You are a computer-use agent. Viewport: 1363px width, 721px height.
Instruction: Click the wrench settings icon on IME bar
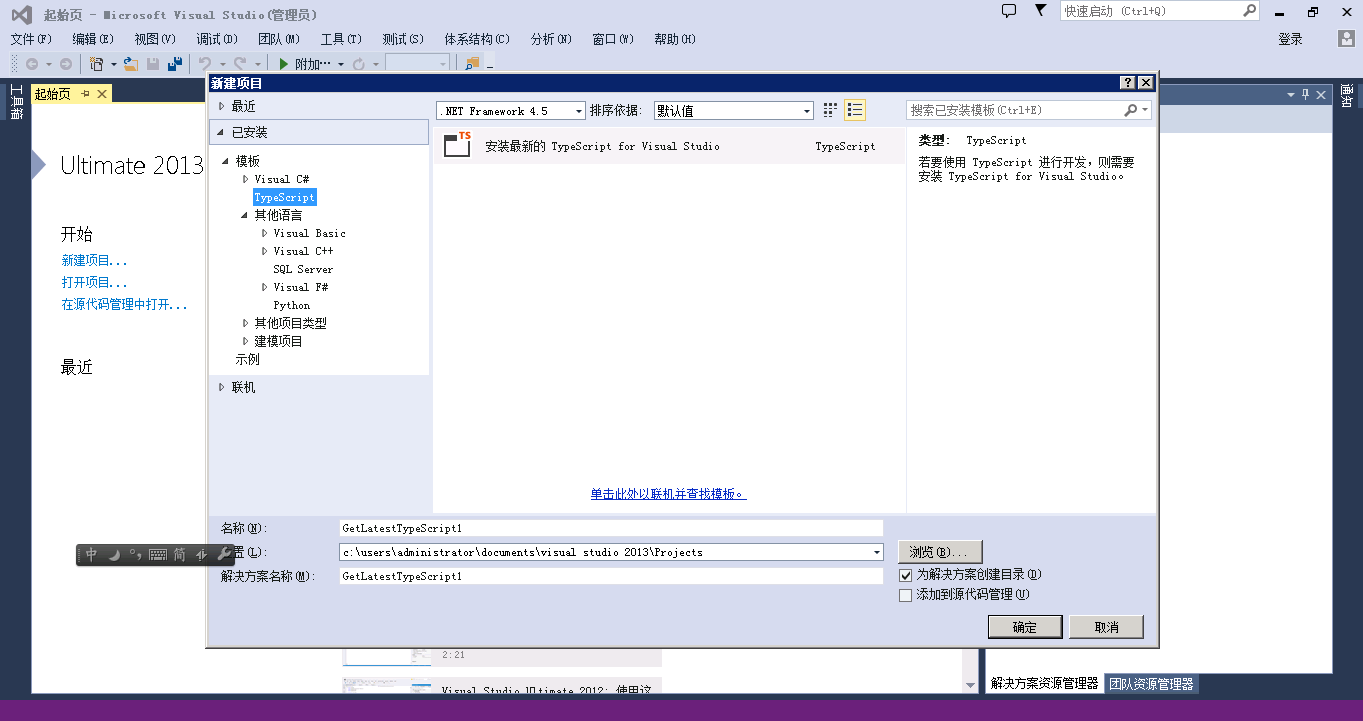coord(224,554)
